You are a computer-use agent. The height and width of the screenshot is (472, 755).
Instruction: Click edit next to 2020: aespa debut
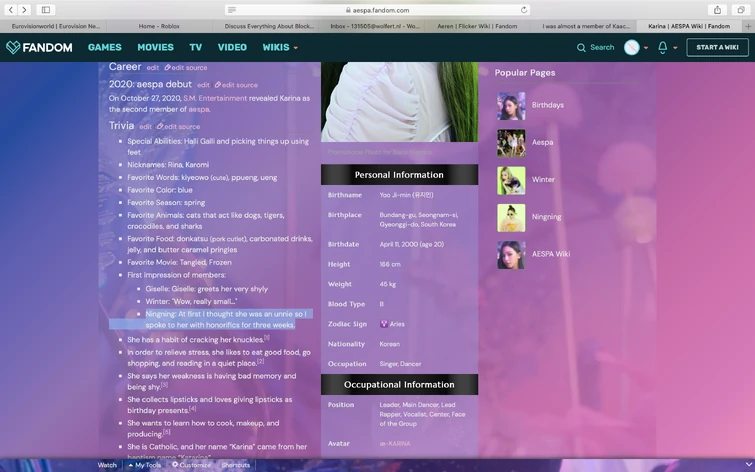203,85
